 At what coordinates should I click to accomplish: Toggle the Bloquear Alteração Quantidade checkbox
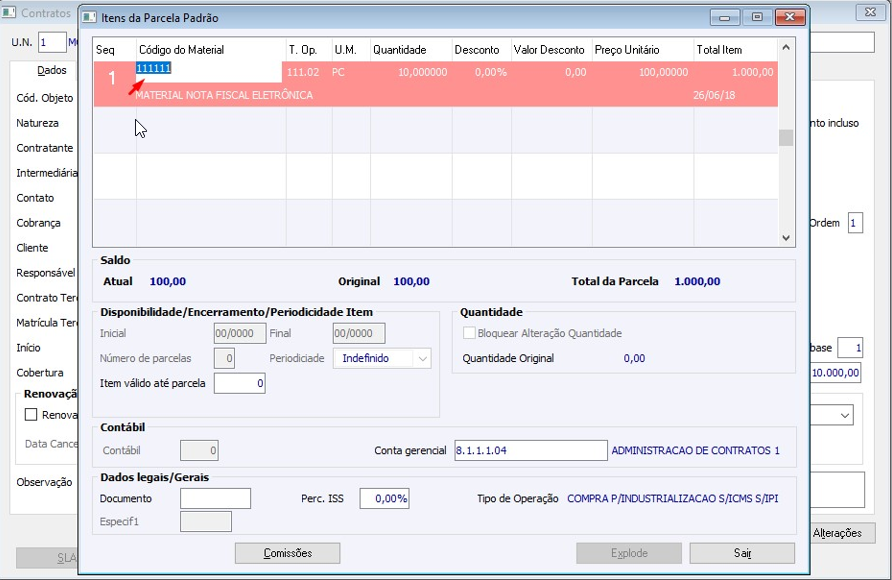[469, 333]
